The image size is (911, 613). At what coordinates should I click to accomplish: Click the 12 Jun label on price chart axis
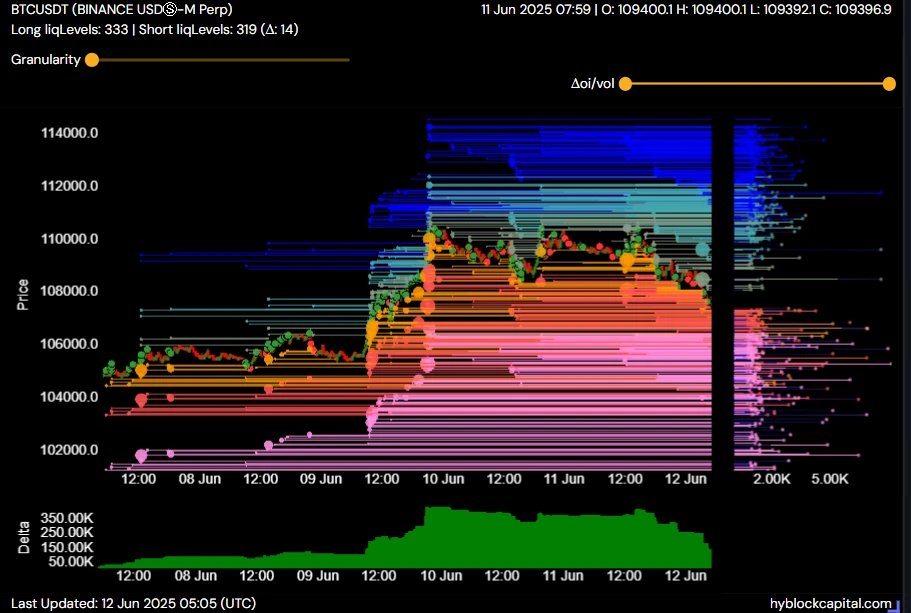point(686,479)
